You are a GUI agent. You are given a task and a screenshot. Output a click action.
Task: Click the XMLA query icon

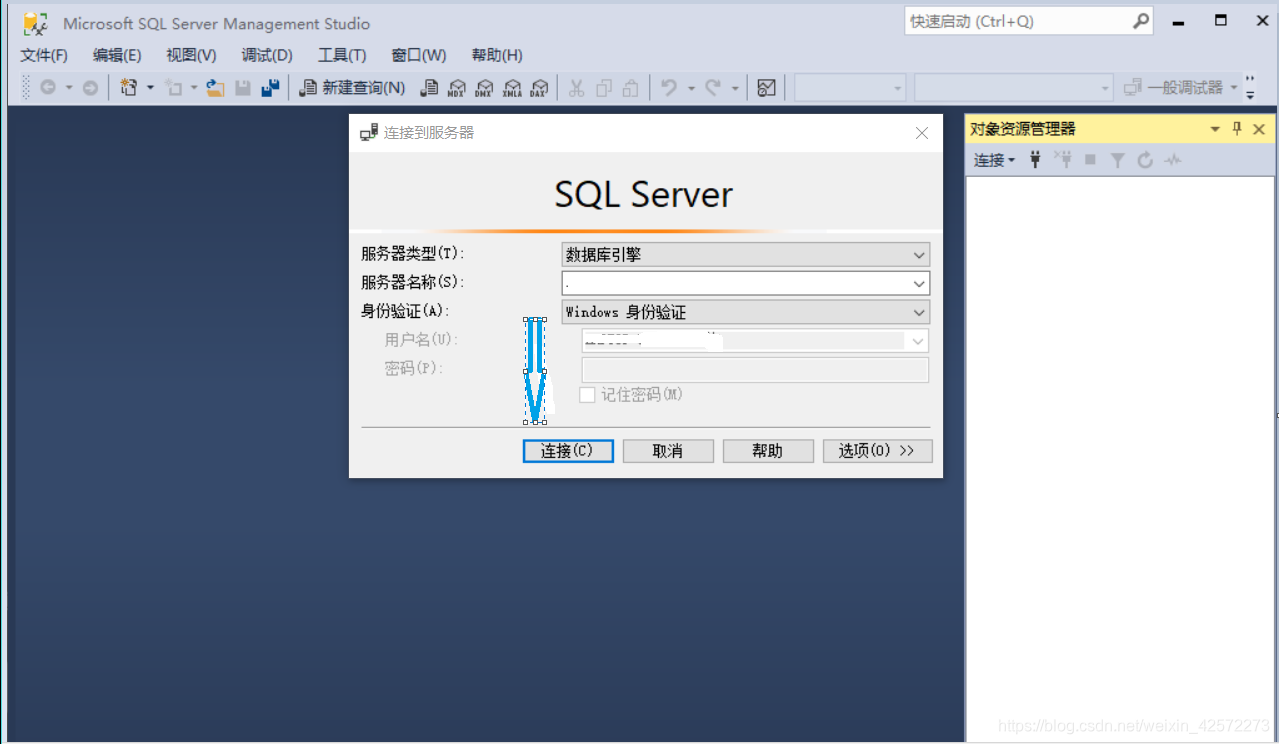(x=512, y=88)
